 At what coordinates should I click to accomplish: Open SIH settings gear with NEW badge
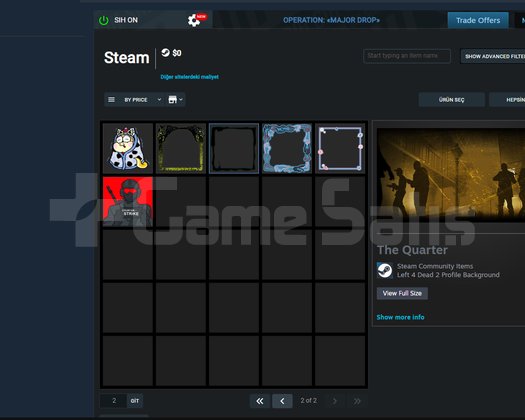tap(194, 20)
